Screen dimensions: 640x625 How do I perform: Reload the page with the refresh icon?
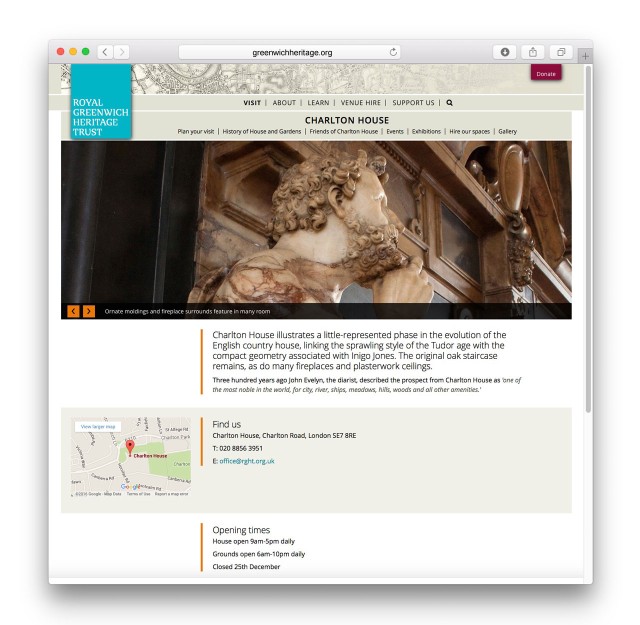click(393, 52)
